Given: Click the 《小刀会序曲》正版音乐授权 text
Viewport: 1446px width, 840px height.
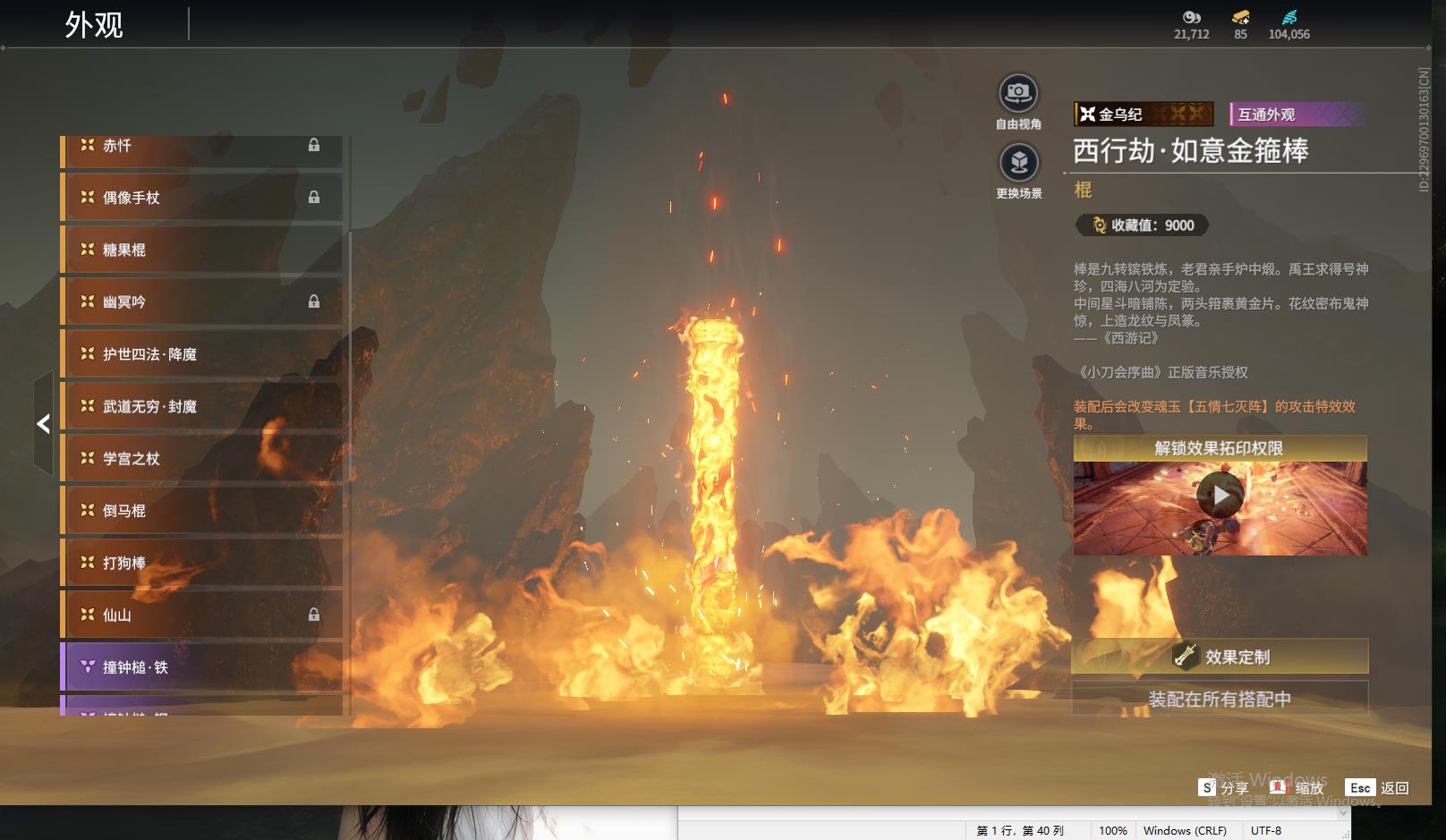Looking at the screenshot, I should tap(1161, 372).
